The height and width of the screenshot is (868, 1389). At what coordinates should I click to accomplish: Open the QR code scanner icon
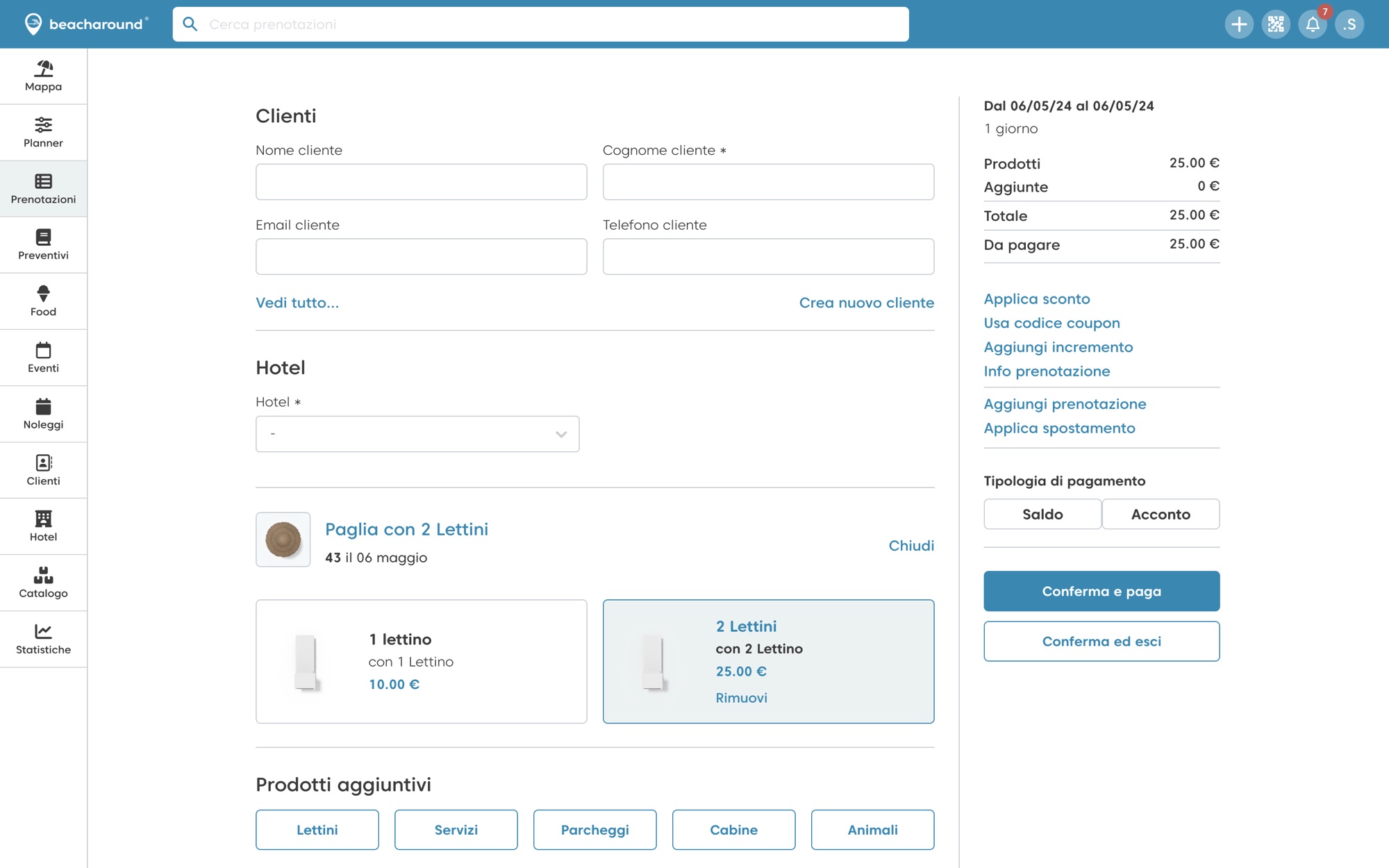[x=1276, y=24]
